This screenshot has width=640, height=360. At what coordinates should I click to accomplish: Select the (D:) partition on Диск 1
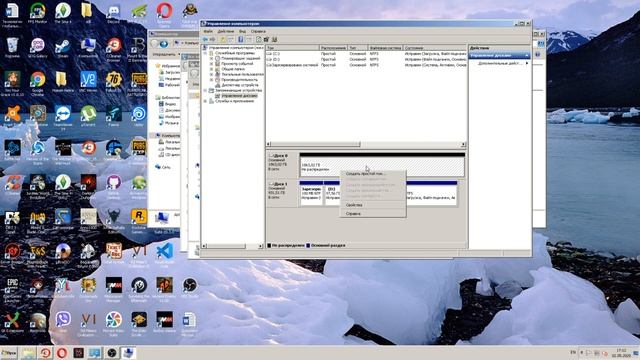(x=332, y=193)
